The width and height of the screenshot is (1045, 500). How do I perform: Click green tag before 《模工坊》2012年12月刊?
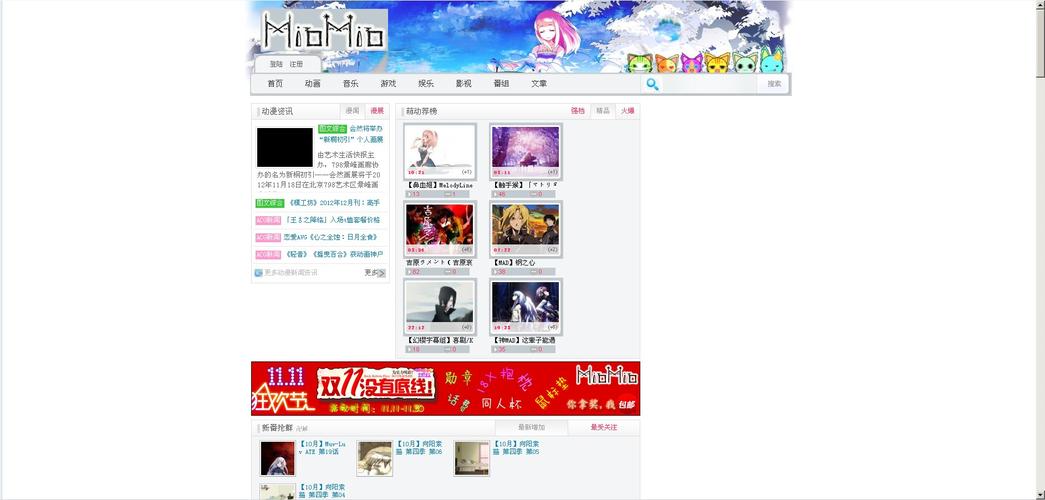269,203
